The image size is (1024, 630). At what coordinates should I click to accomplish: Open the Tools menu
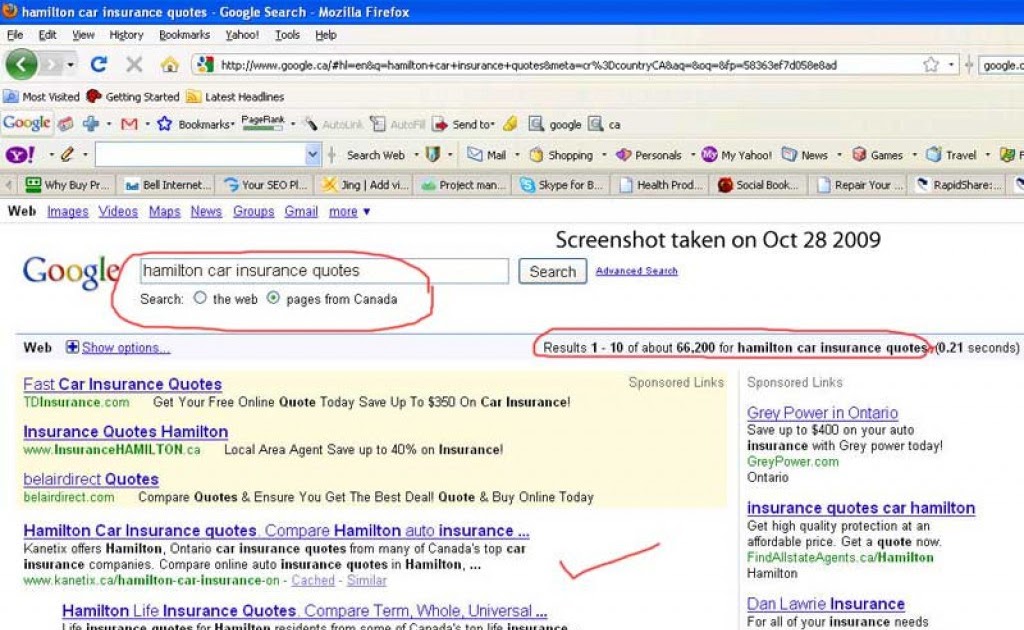[287, 35]
